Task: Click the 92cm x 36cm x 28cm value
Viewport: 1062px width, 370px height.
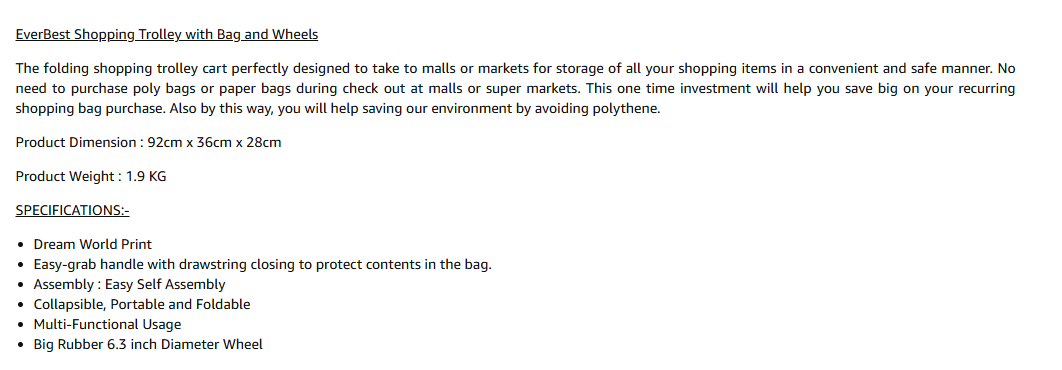Action: (x=214, y=142)
